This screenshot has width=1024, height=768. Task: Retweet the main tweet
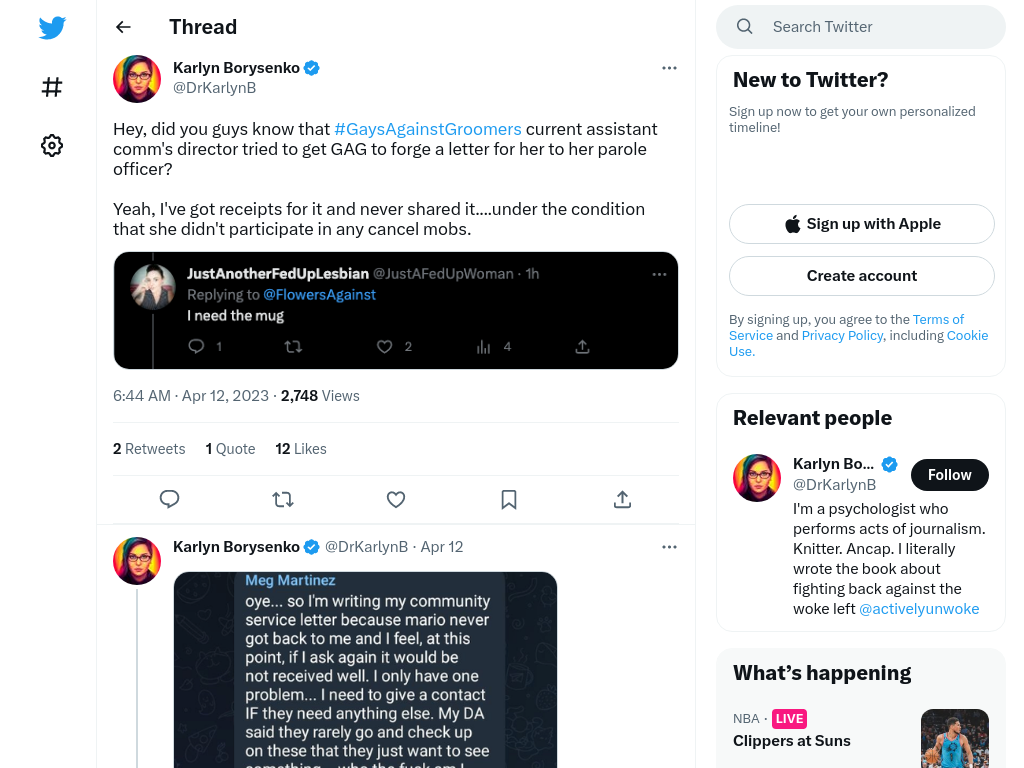click(283, 500)
